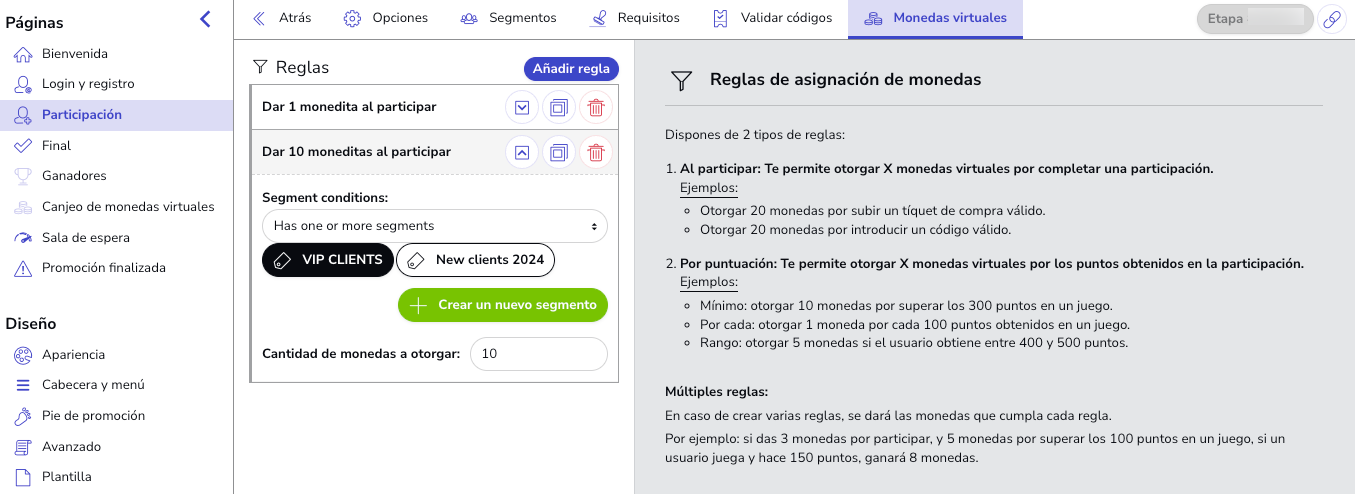Image resolution: width=1355 pixels, height=494 pixels.
Task: Toggle the New clients 2024 segment tag
Action: pos(476,260)
